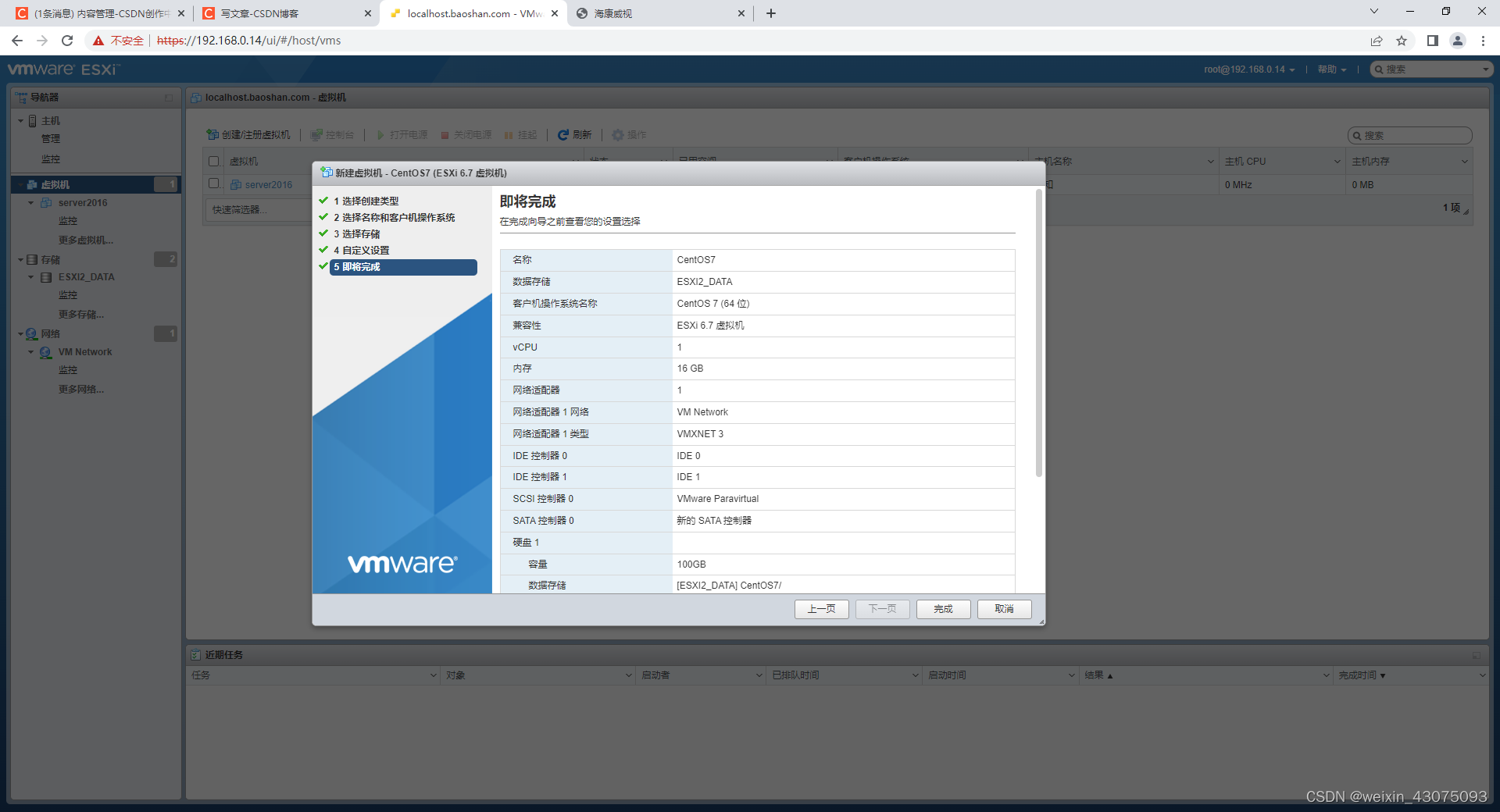
Task: Click the browser reload icon
Action: tap(67, 41)
